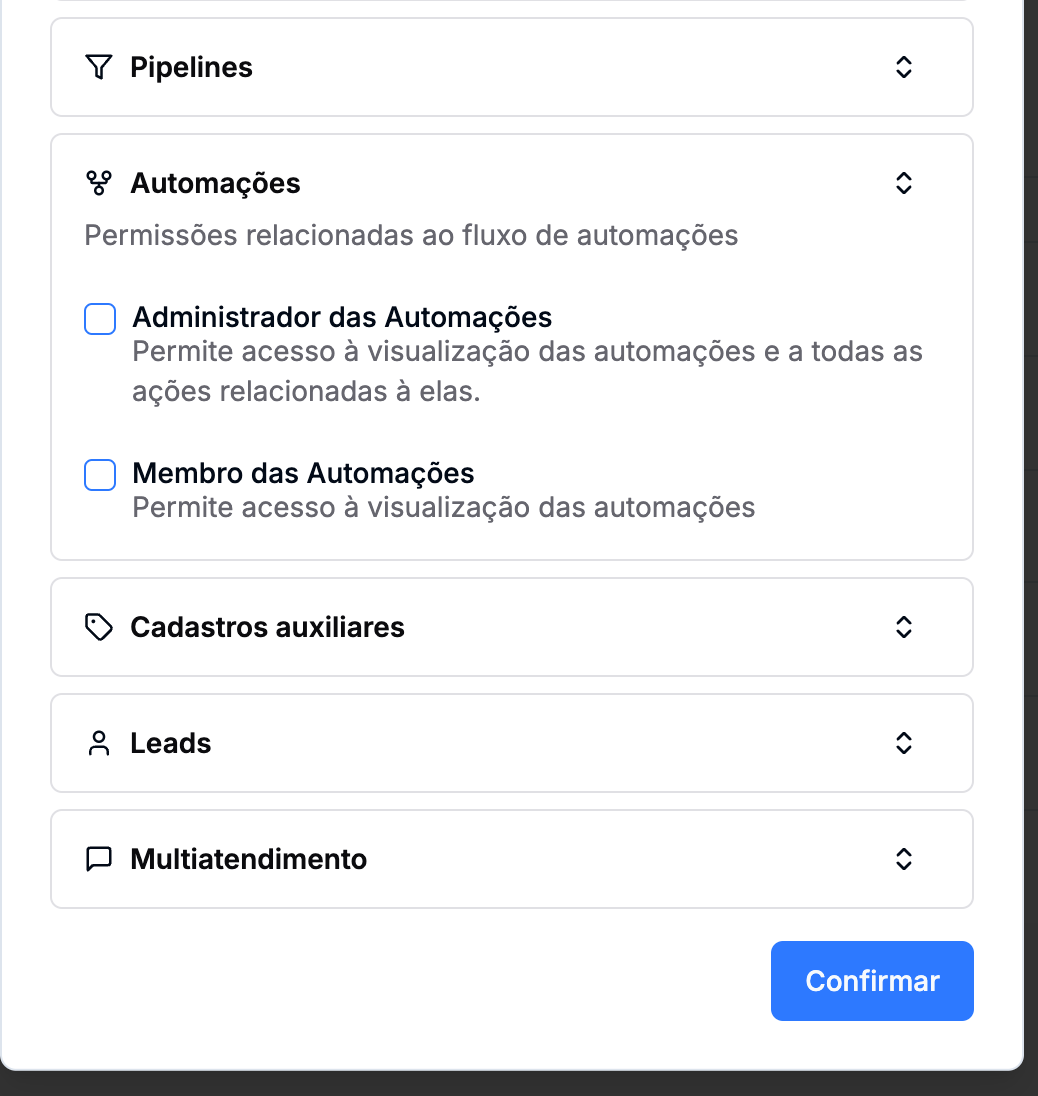Screen dimensions: 1038x1096
Task: Expand the Leads section chevron
Action: pos(903,743)
